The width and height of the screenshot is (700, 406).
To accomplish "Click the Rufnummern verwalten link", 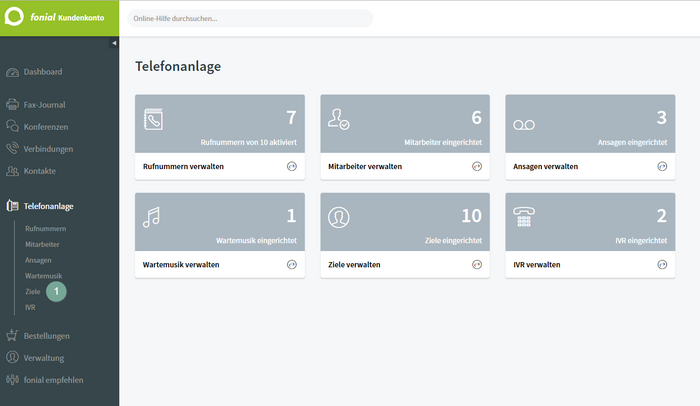I will [183, 167].
